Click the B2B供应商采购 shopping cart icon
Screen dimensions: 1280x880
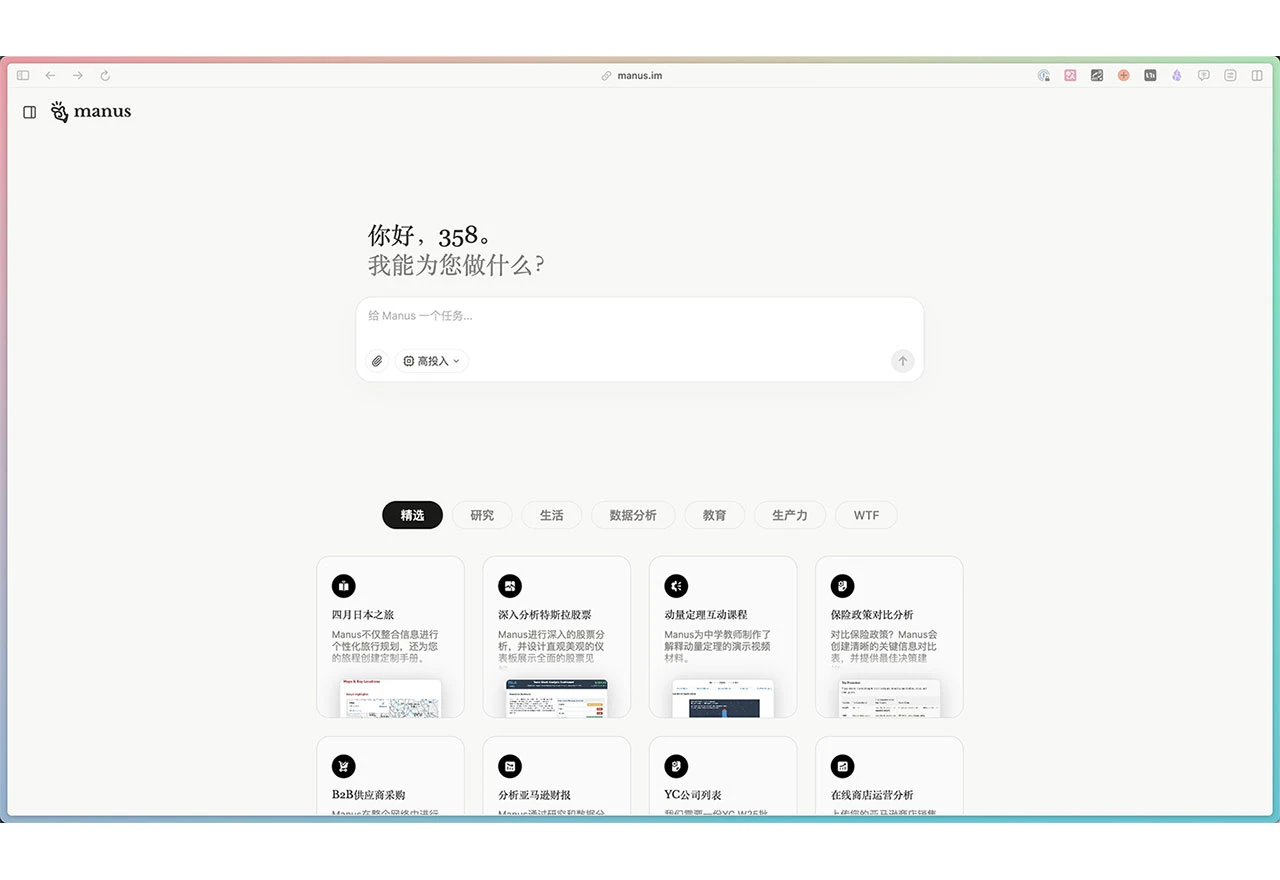(343, 767)
